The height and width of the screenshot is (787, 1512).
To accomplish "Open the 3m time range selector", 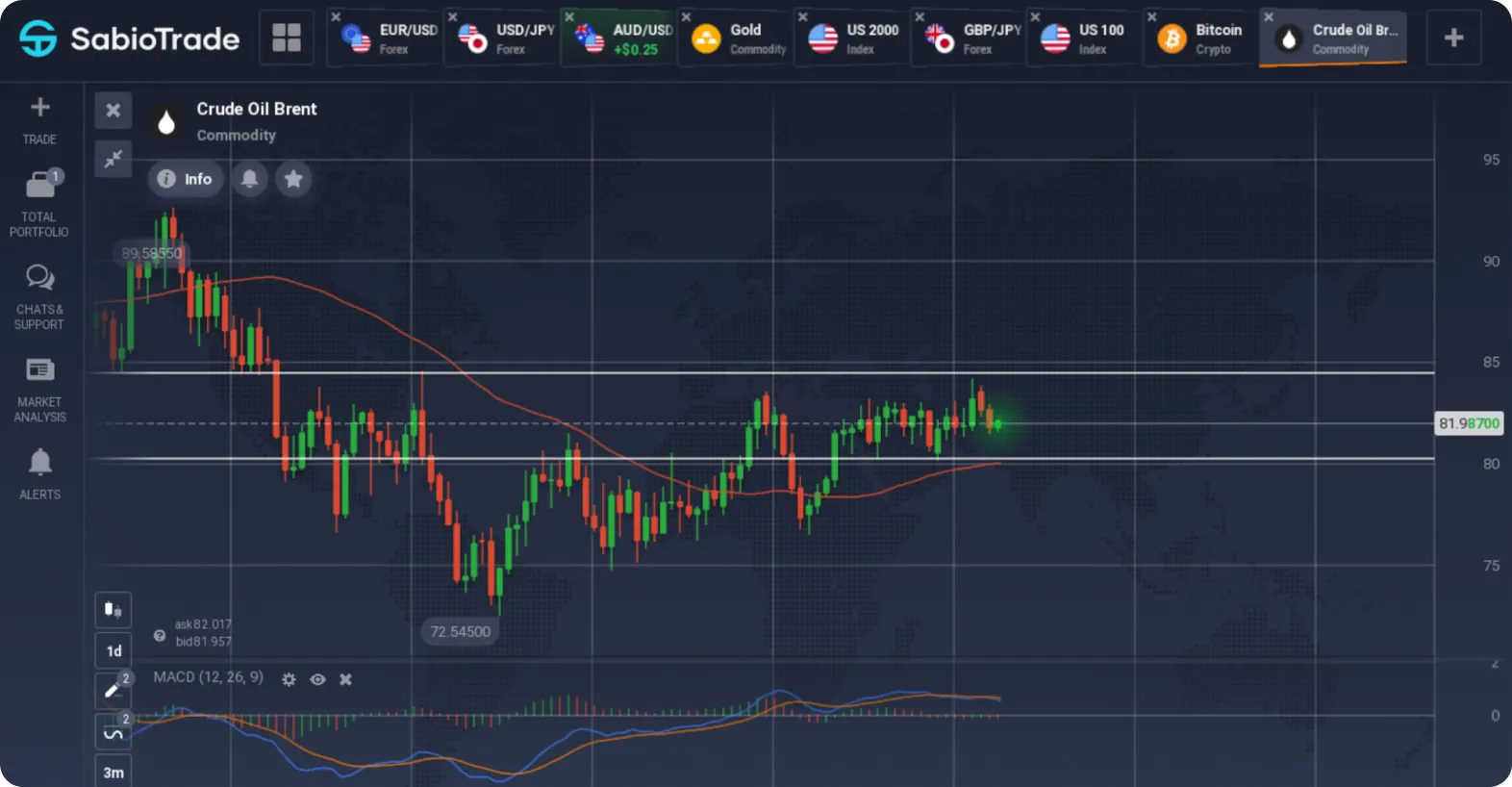I will click(x=113, y=772).
